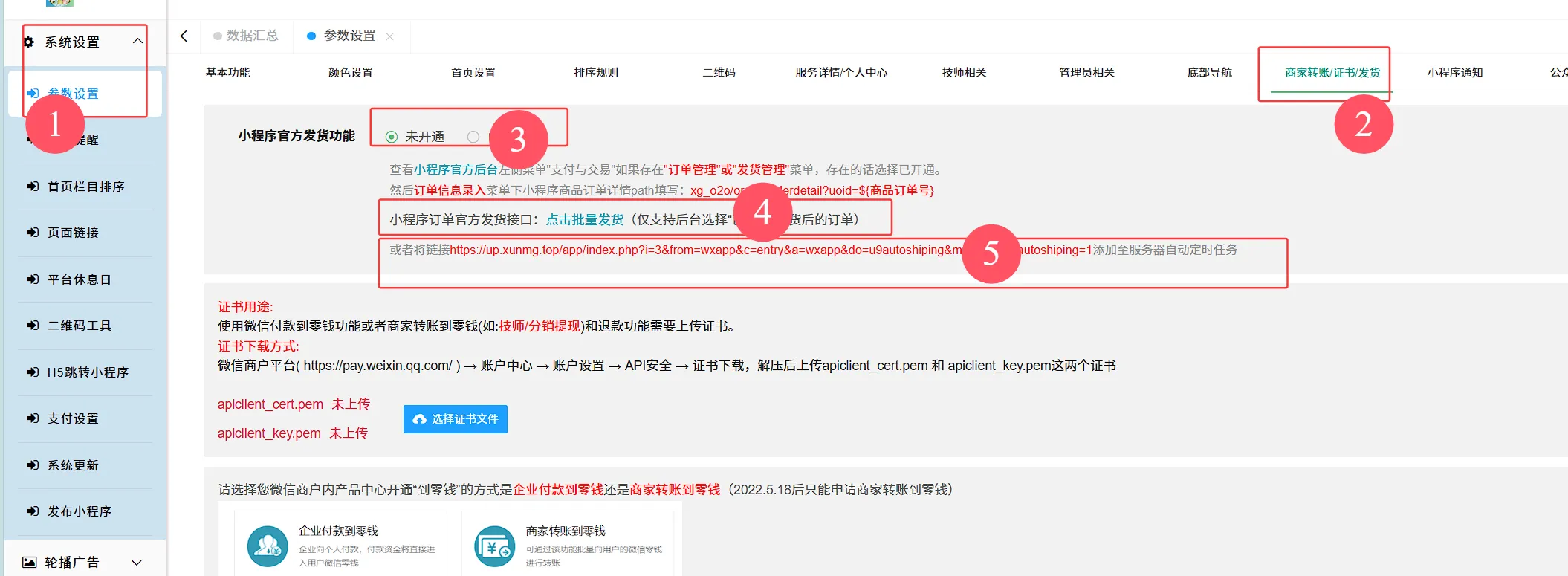Click the arrow icon beside 支付设置
This screenshot has height=576, width=1568.
click(x=33, y=418)
